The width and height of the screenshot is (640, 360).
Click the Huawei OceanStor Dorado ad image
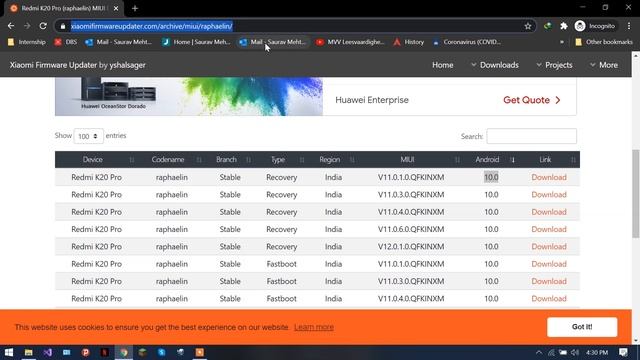(x=189, y=96)
